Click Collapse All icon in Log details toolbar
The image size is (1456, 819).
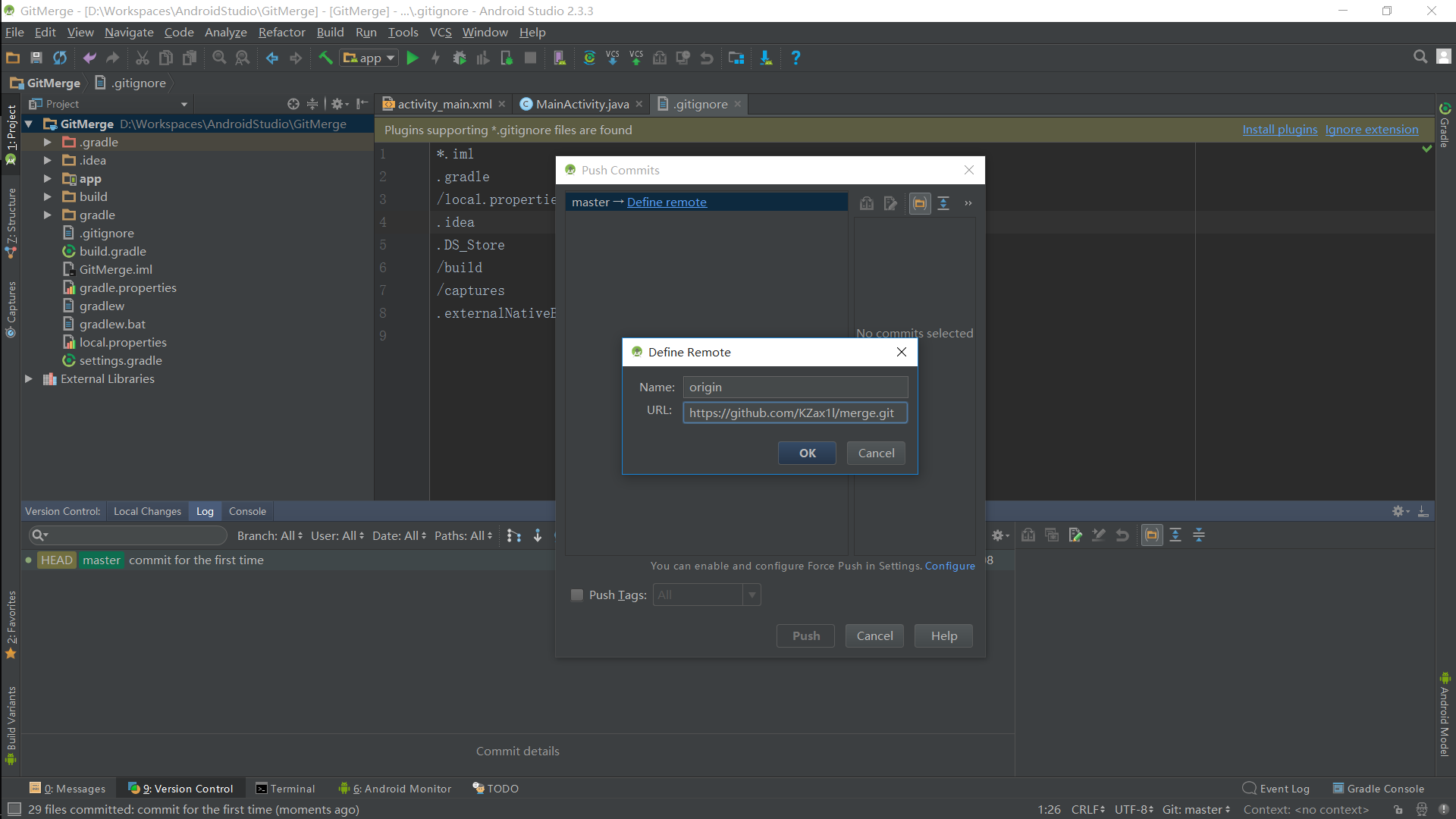(x=1199, y=535)
